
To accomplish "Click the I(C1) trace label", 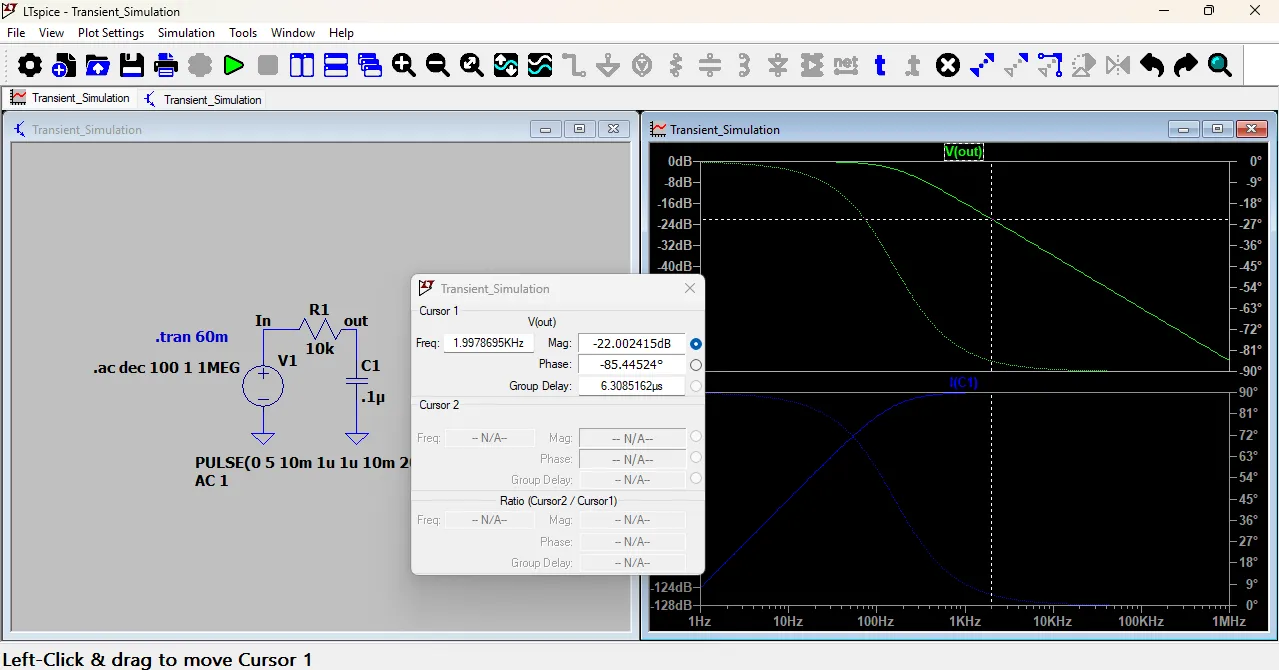I will pos(964,383).
